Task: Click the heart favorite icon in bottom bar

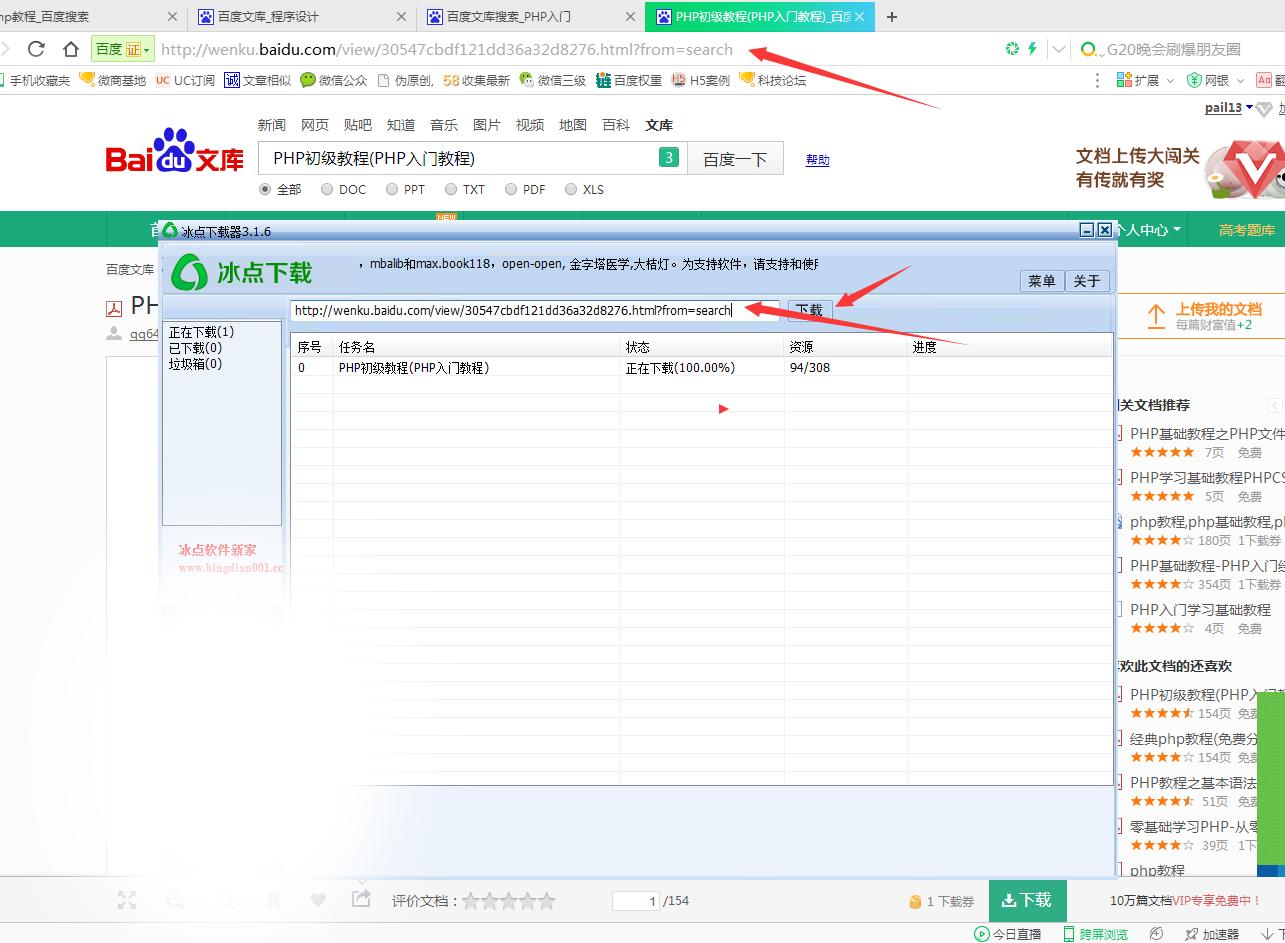Action: tap(318, 900)
